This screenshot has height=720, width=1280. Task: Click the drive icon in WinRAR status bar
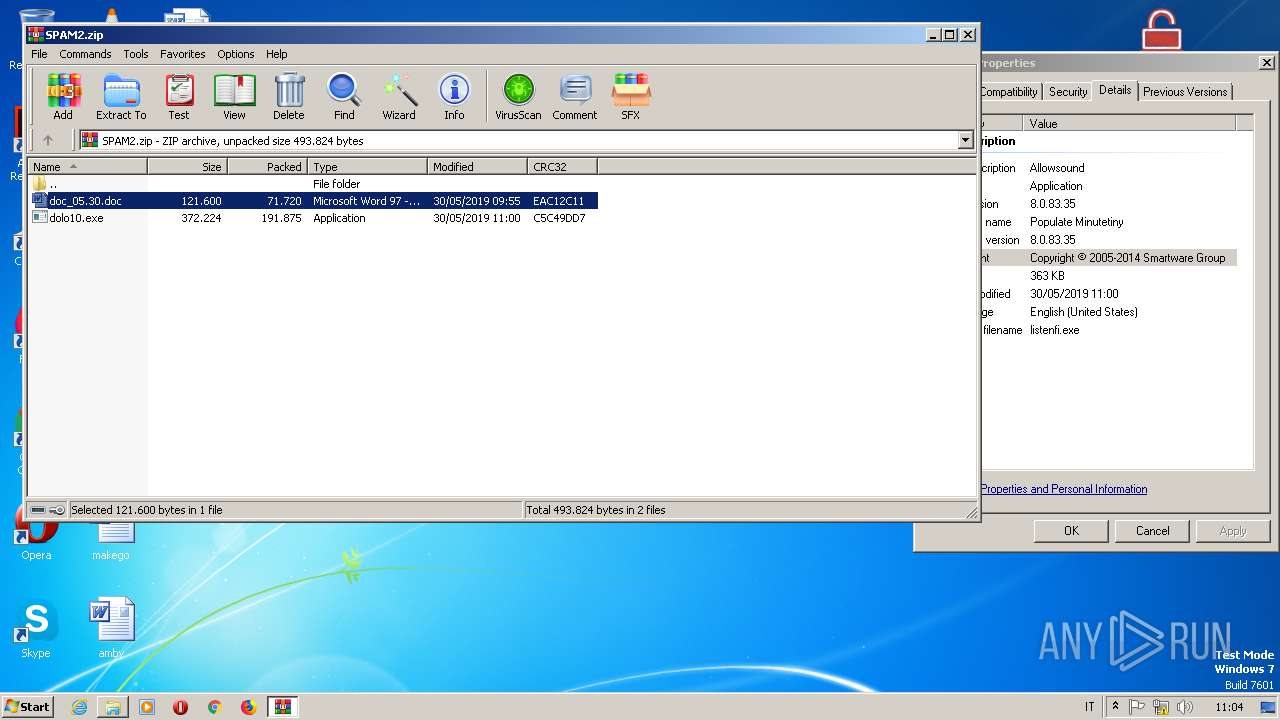coord(38,510)
